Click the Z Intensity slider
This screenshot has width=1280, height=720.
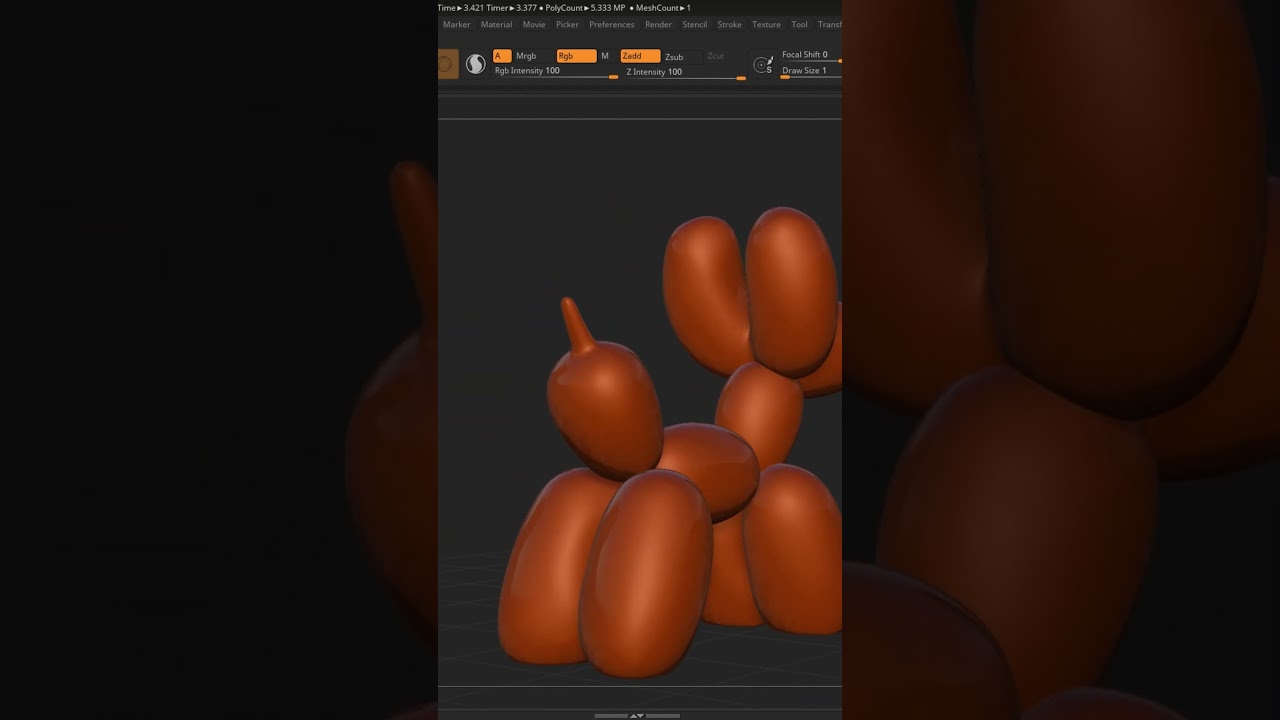pyautogui.click(x=685, y=73)
